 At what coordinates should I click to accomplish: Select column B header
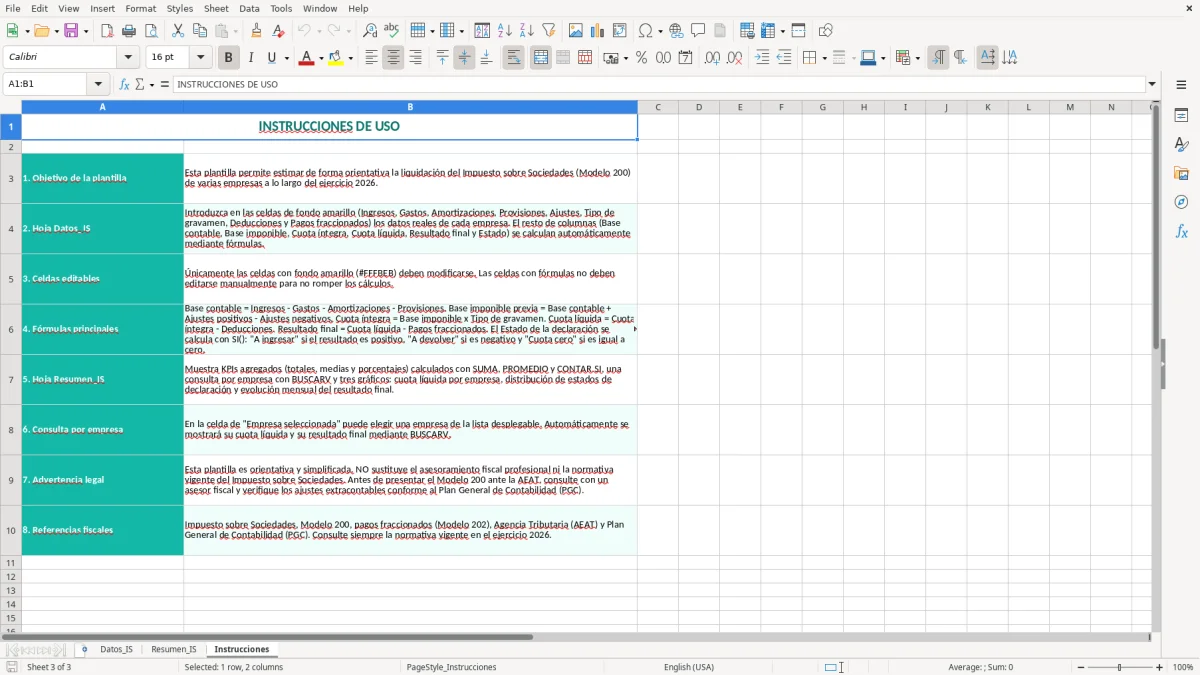coord(410,107)
